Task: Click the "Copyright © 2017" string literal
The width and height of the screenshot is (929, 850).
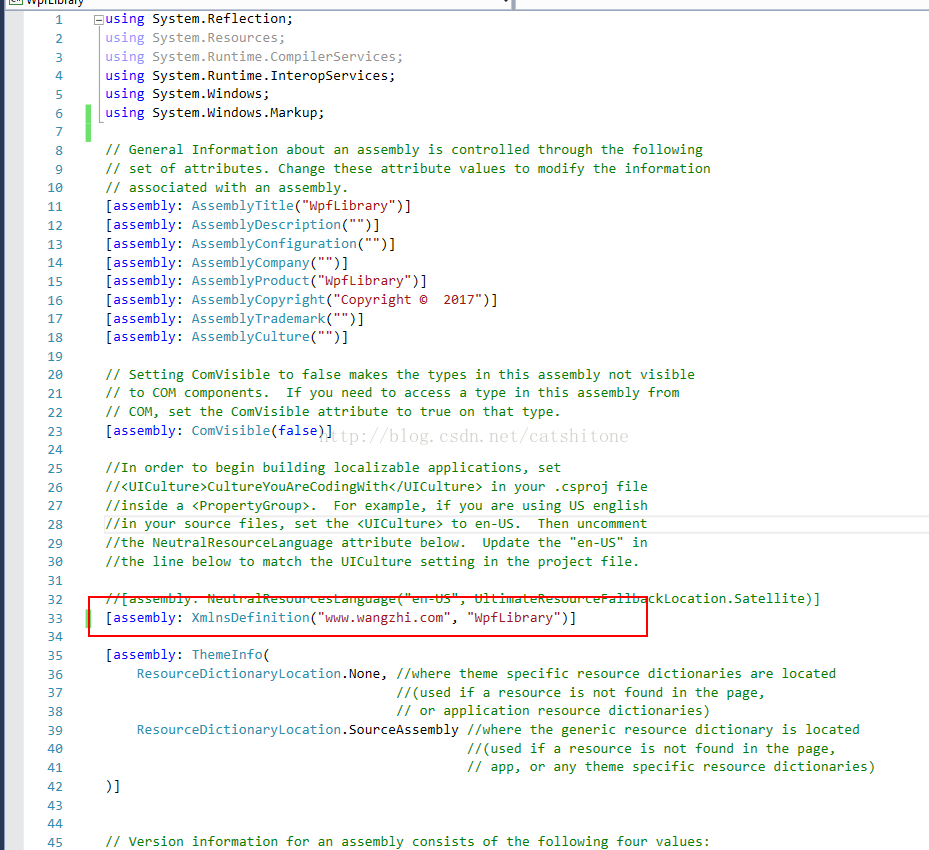Action: tap(408, 300)
